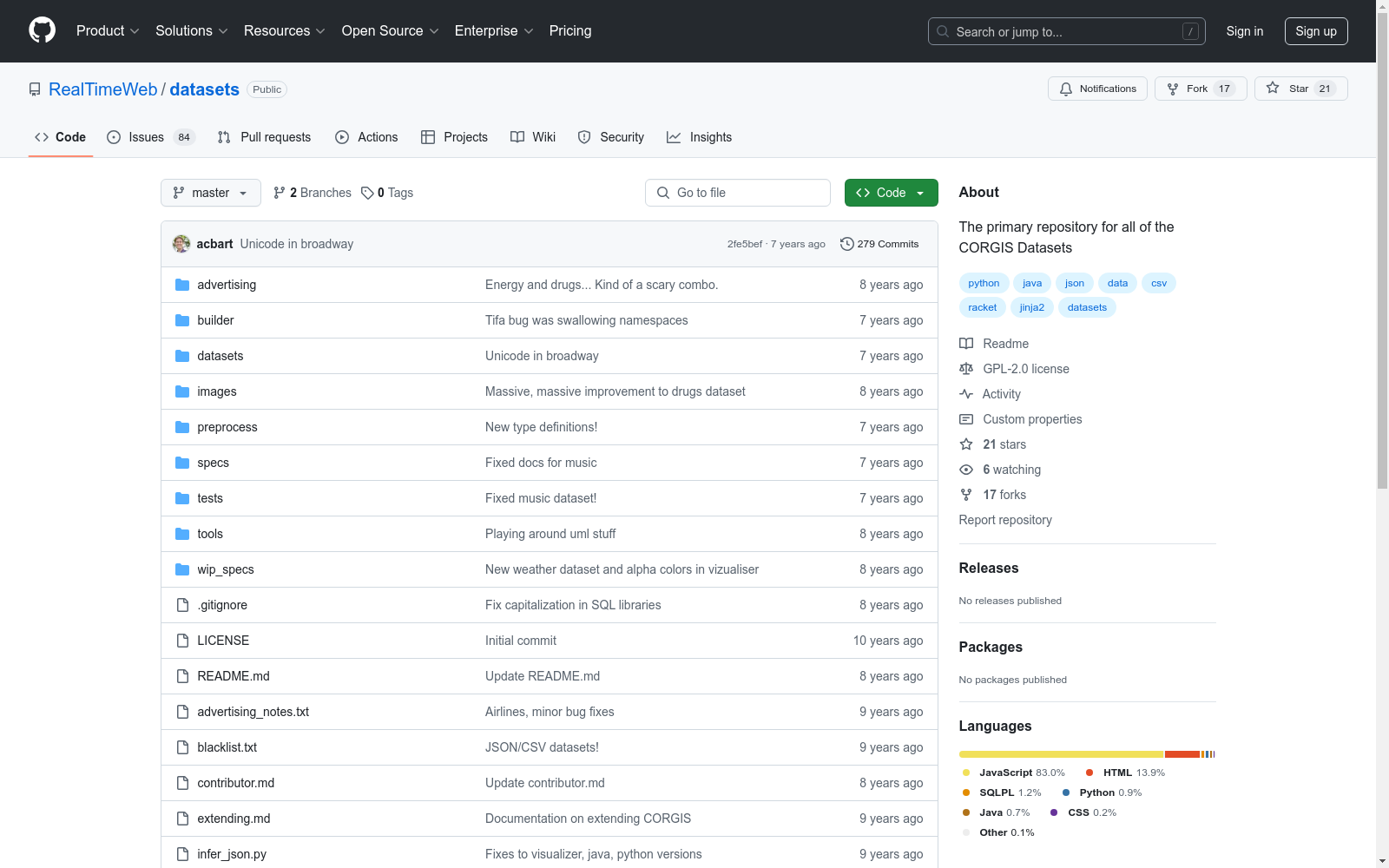Click the yellow JavaScript segment of language bar
Screen dimensions: 1389x868
click(x=1061, y=754)
